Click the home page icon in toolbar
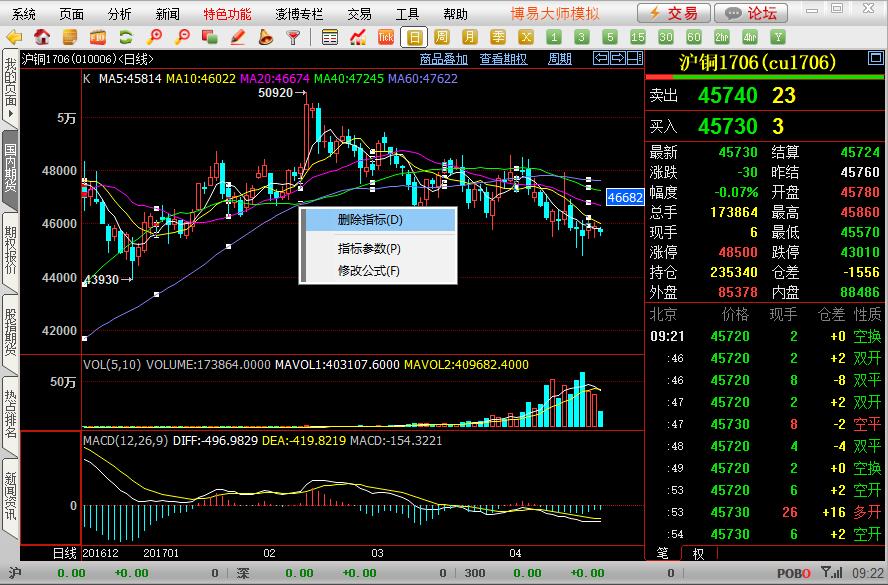888x585 pixels. tap(42, 38)
